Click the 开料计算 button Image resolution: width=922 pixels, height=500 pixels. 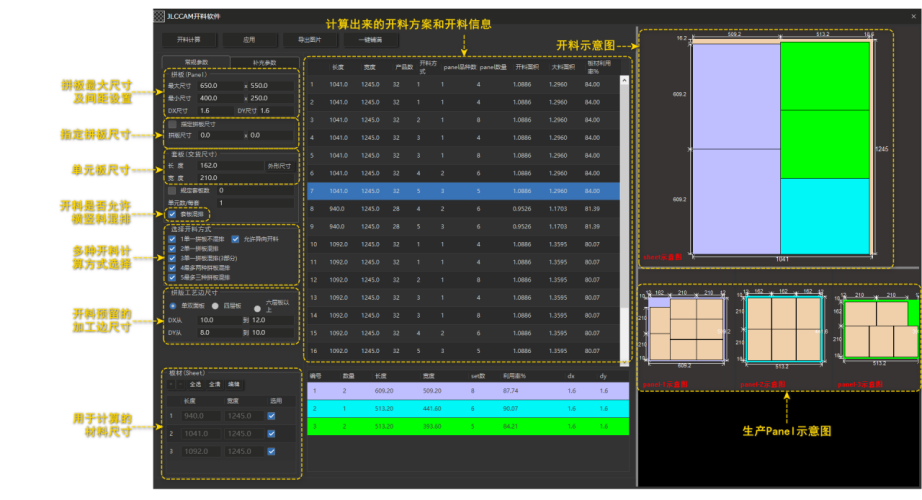(x=189, y=40)
